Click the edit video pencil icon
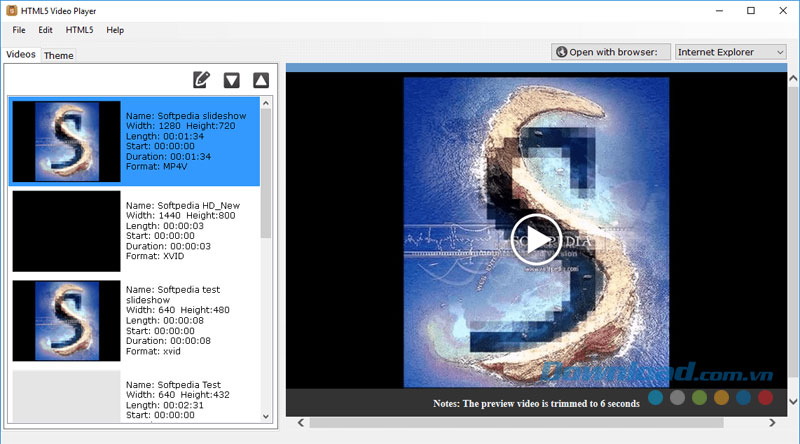This screenshot has height=444, width=800. pyautogui.click(x=202, y=80)
